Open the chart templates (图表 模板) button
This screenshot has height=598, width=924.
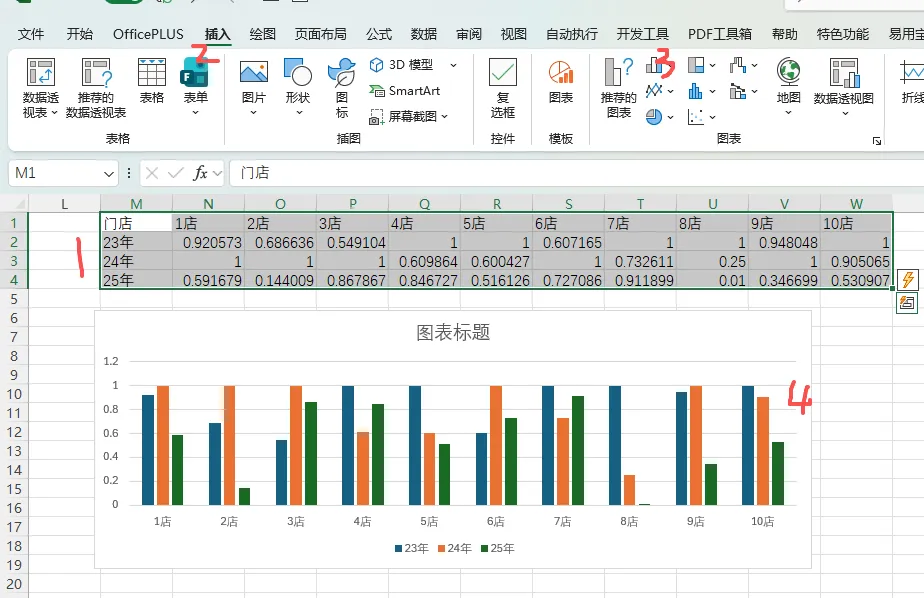pyautogui.click(x=560, y=81)
